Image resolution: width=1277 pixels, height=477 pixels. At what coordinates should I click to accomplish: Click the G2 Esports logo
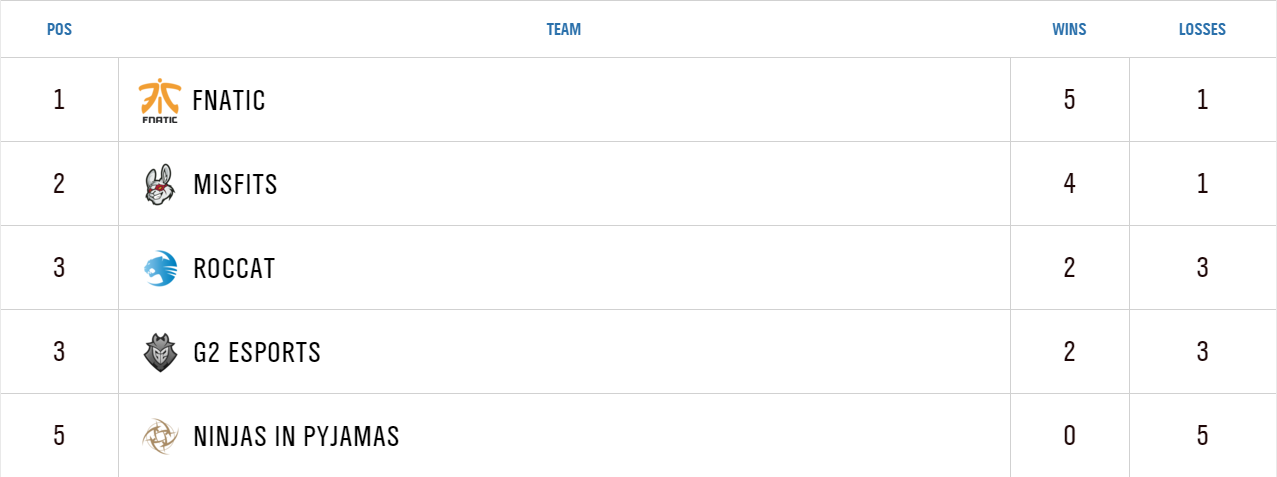click(159, 353)
